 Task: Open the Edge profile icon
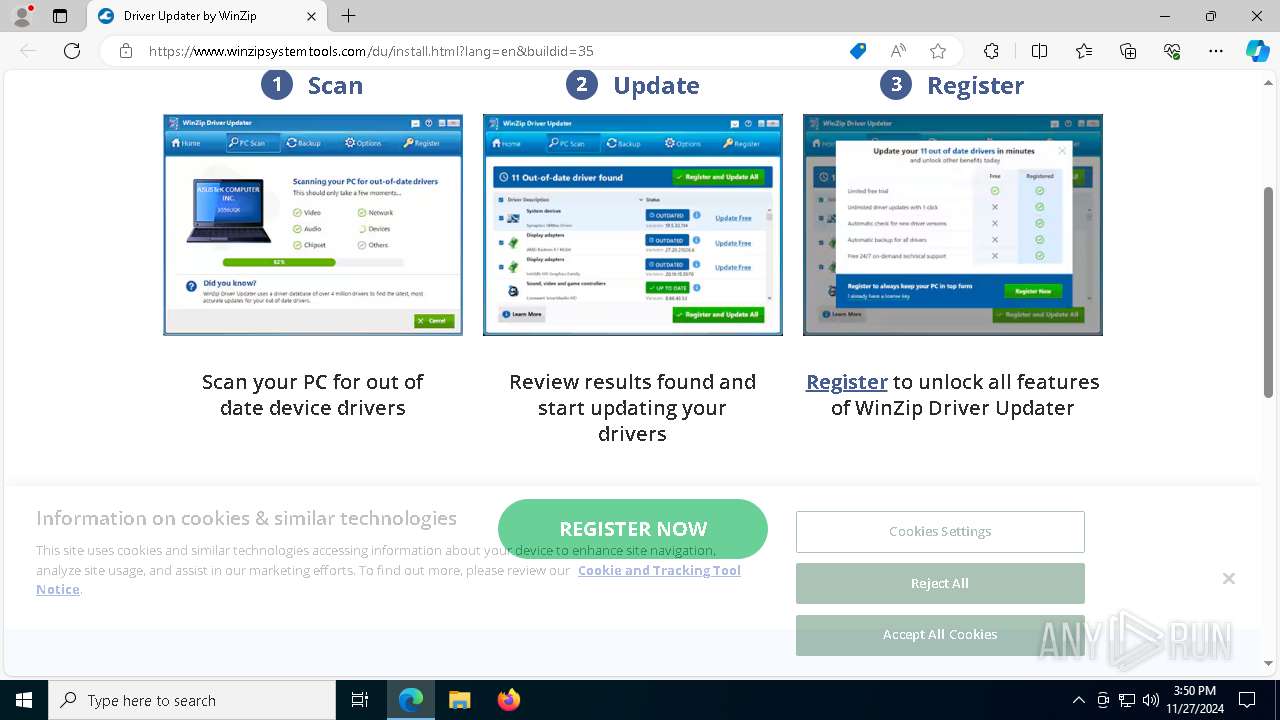(x=22, y=16)
